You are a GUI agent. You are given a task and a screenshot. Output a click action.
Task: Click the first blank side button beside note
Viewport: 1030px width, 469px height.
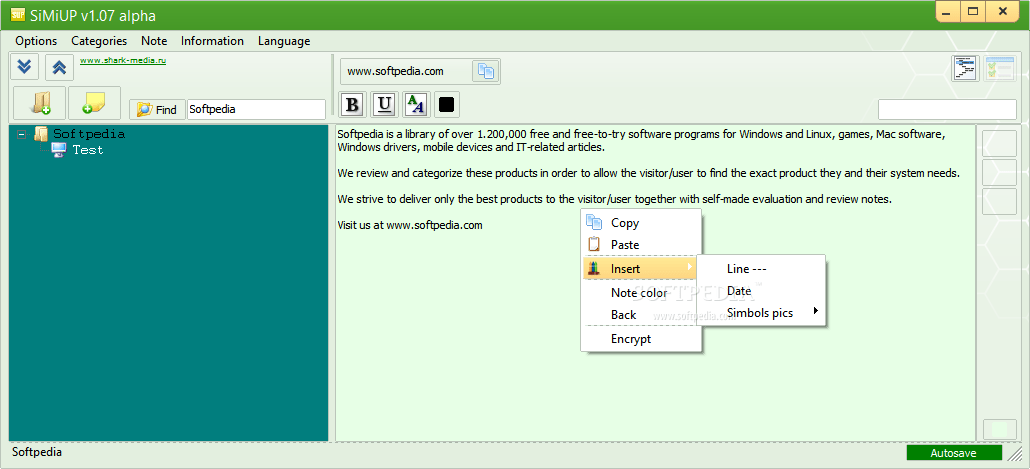999,143
